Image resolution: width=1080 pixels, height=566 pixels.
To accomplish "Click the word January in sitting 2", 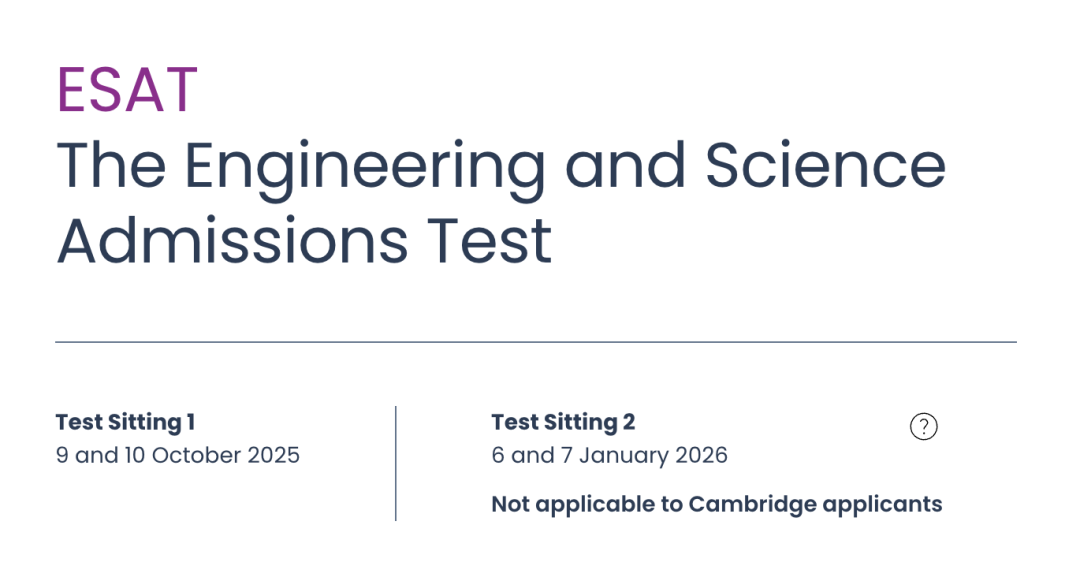I will (624, 456).
